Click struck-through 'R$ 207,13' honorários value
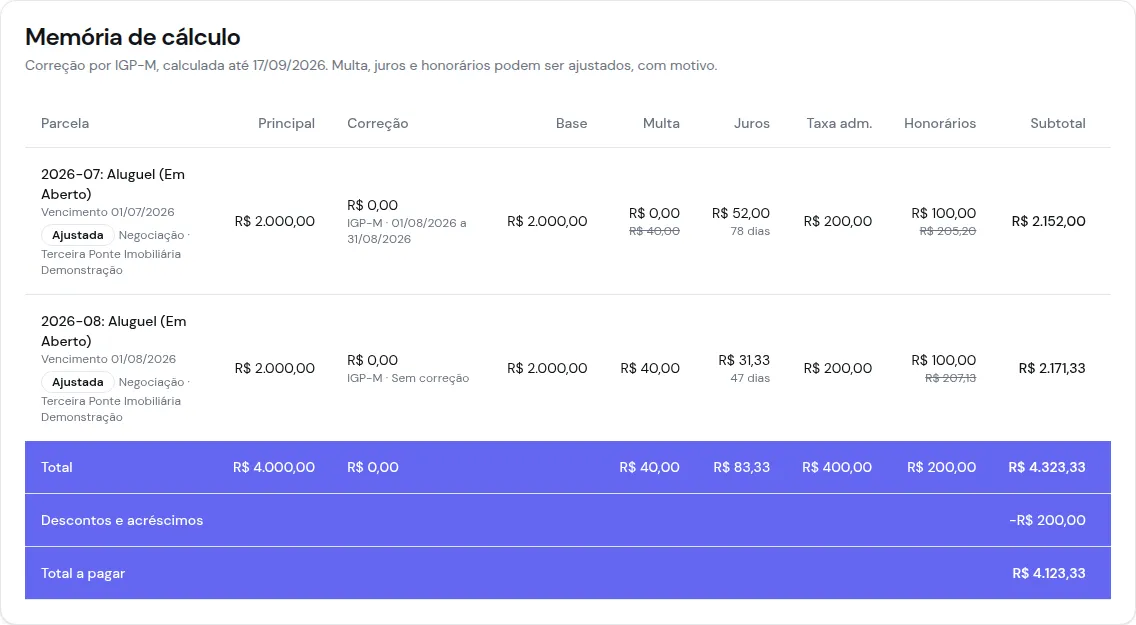The height and width of the screenshot is (625, 1136). pos(951,378)
